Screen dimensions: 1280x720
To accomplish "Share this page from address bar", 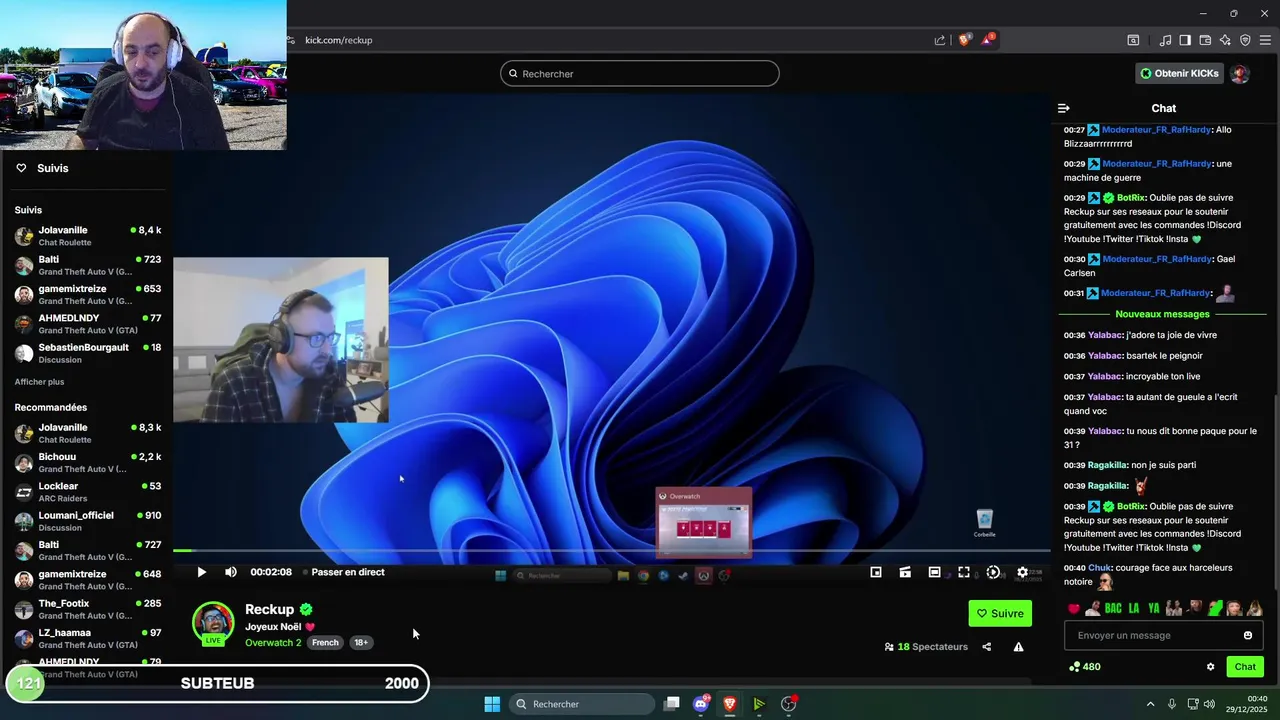I will click(x=940, y=40).
